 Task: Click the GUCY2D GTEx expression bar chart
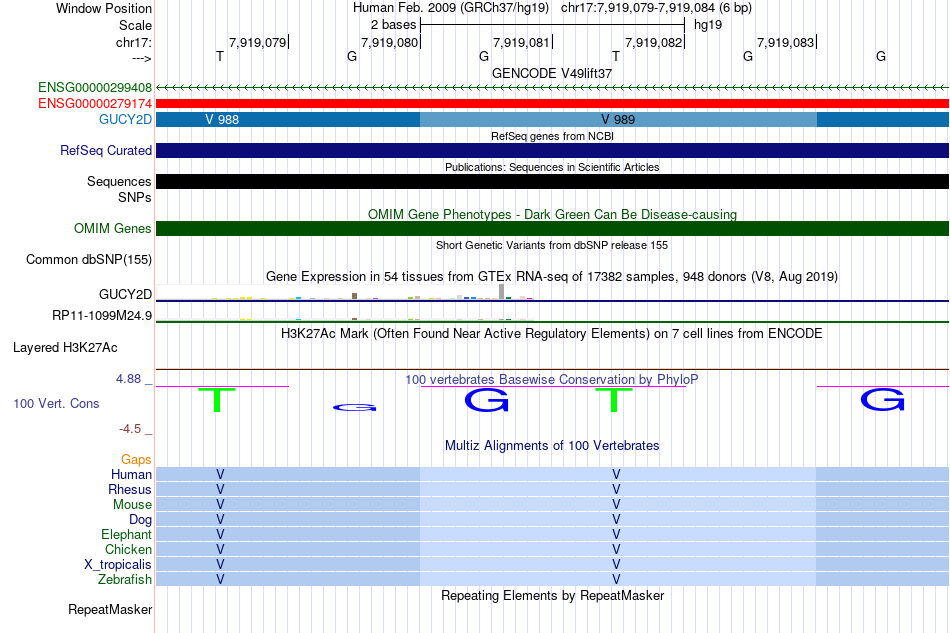[344, 292]
